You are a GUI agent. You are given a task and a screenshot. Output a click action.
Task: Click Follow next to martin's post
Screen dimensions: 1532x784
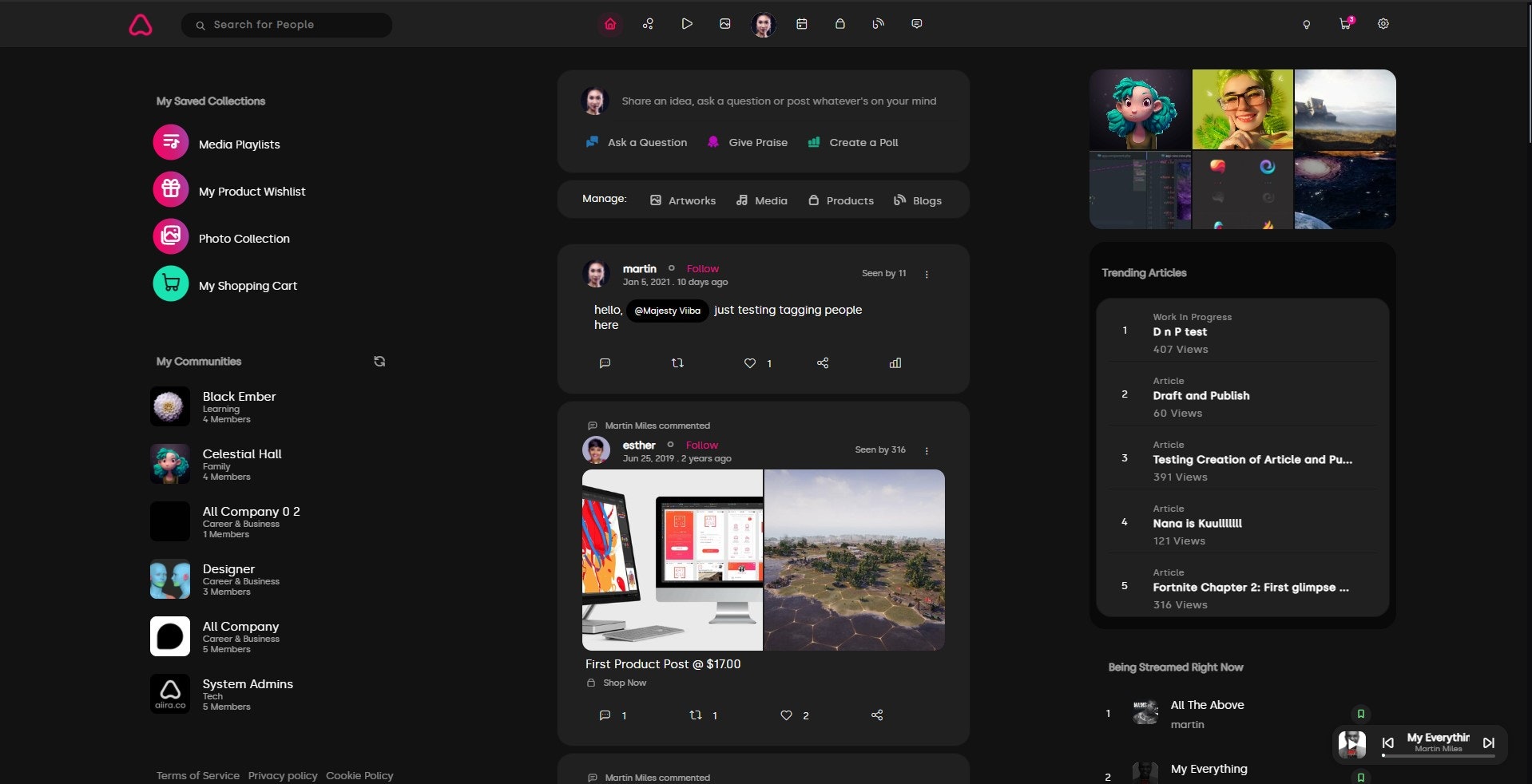click(x=701, y=268)
